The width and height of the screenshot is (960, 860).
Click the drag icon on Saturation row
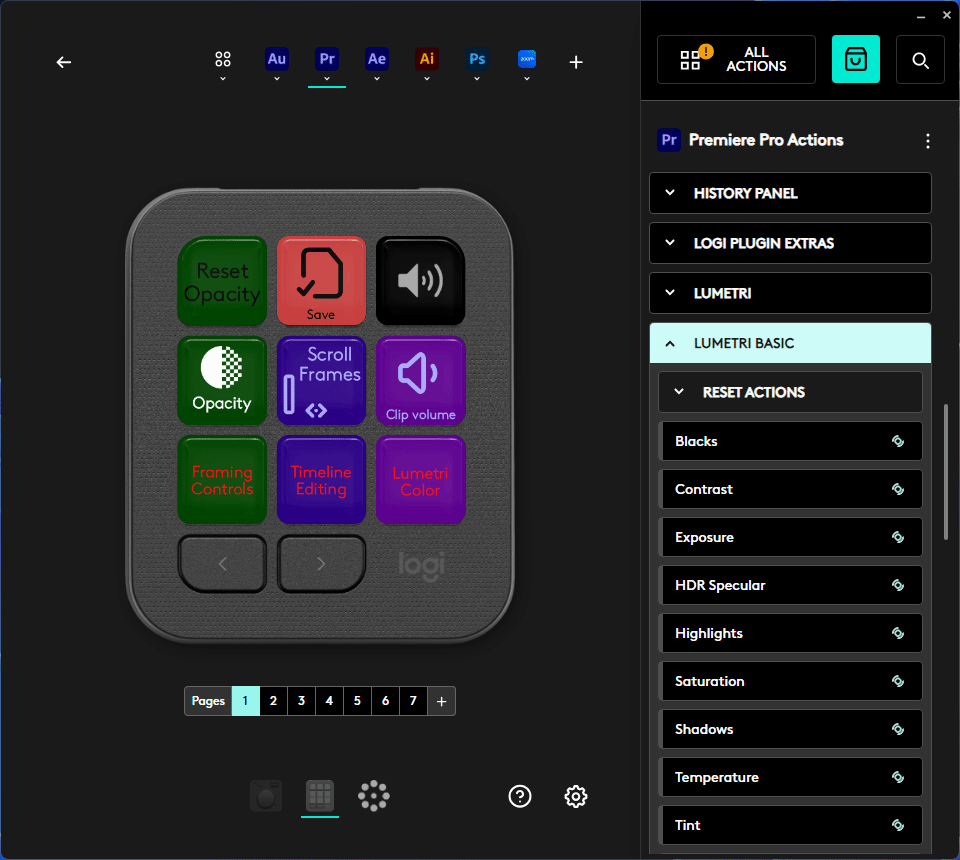pos(898,681)
